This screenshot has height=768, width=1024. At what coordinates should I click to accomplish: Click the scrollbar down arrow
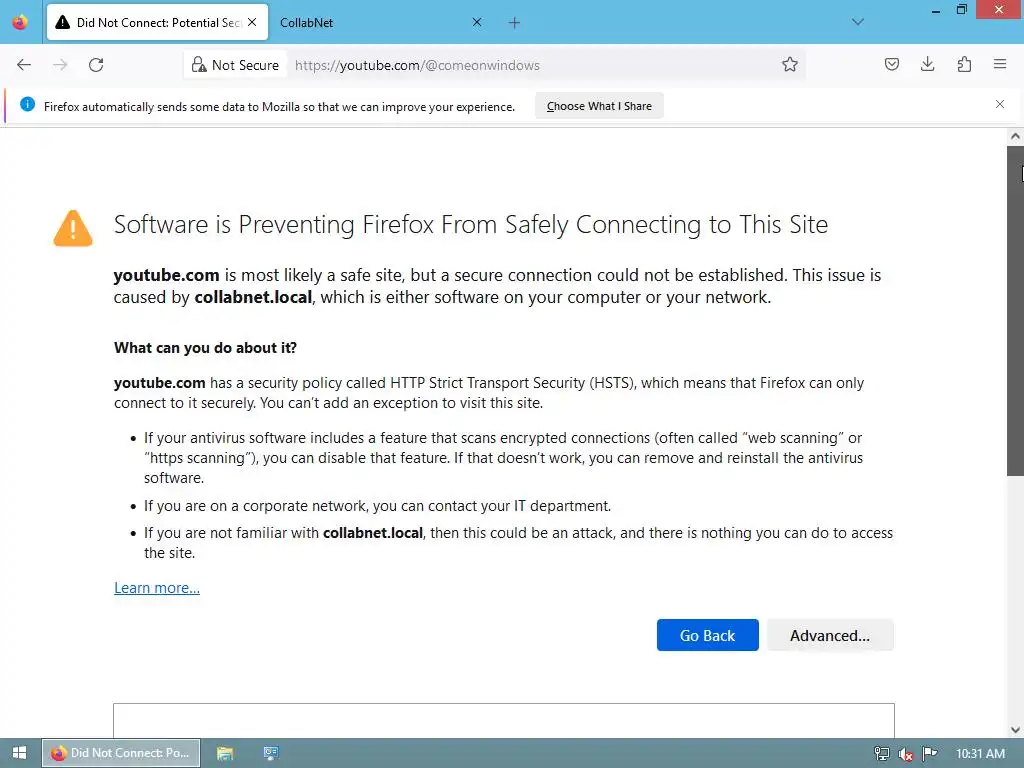pos(1015,730)
